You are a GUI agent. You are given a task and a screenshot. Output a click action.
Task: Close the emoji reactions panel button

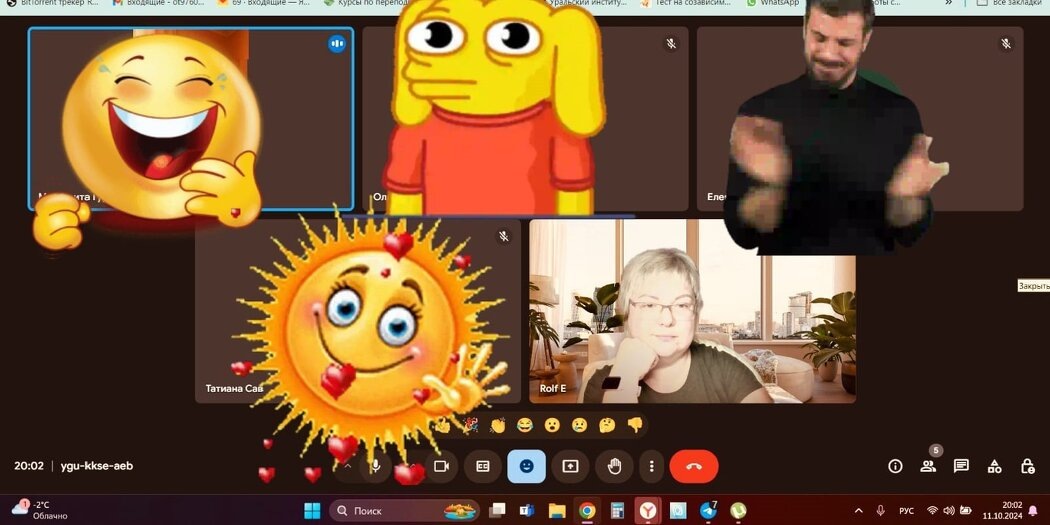(x=526, y=466)
